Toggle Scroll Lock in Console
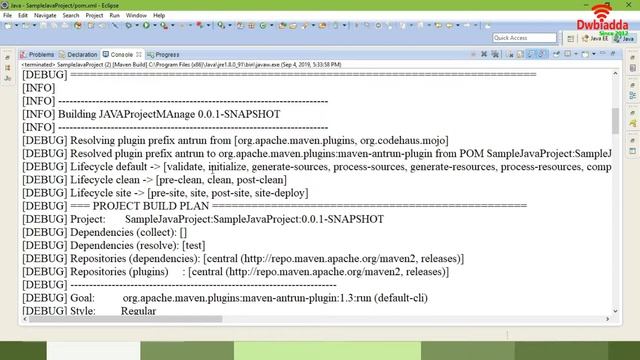Screen dimensions: 640x360 tap(520, 54)
